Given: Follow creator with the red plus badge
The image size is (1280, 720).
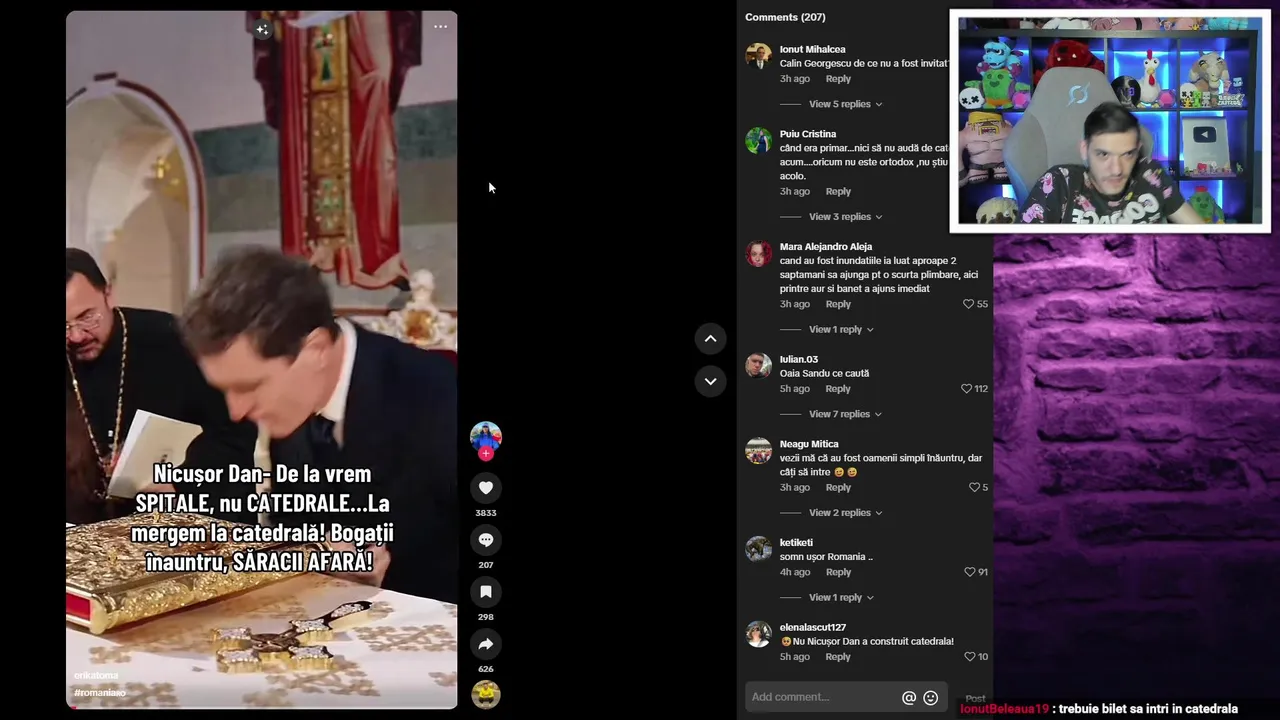Looking at the screenshot, I should tap(486, 453).
